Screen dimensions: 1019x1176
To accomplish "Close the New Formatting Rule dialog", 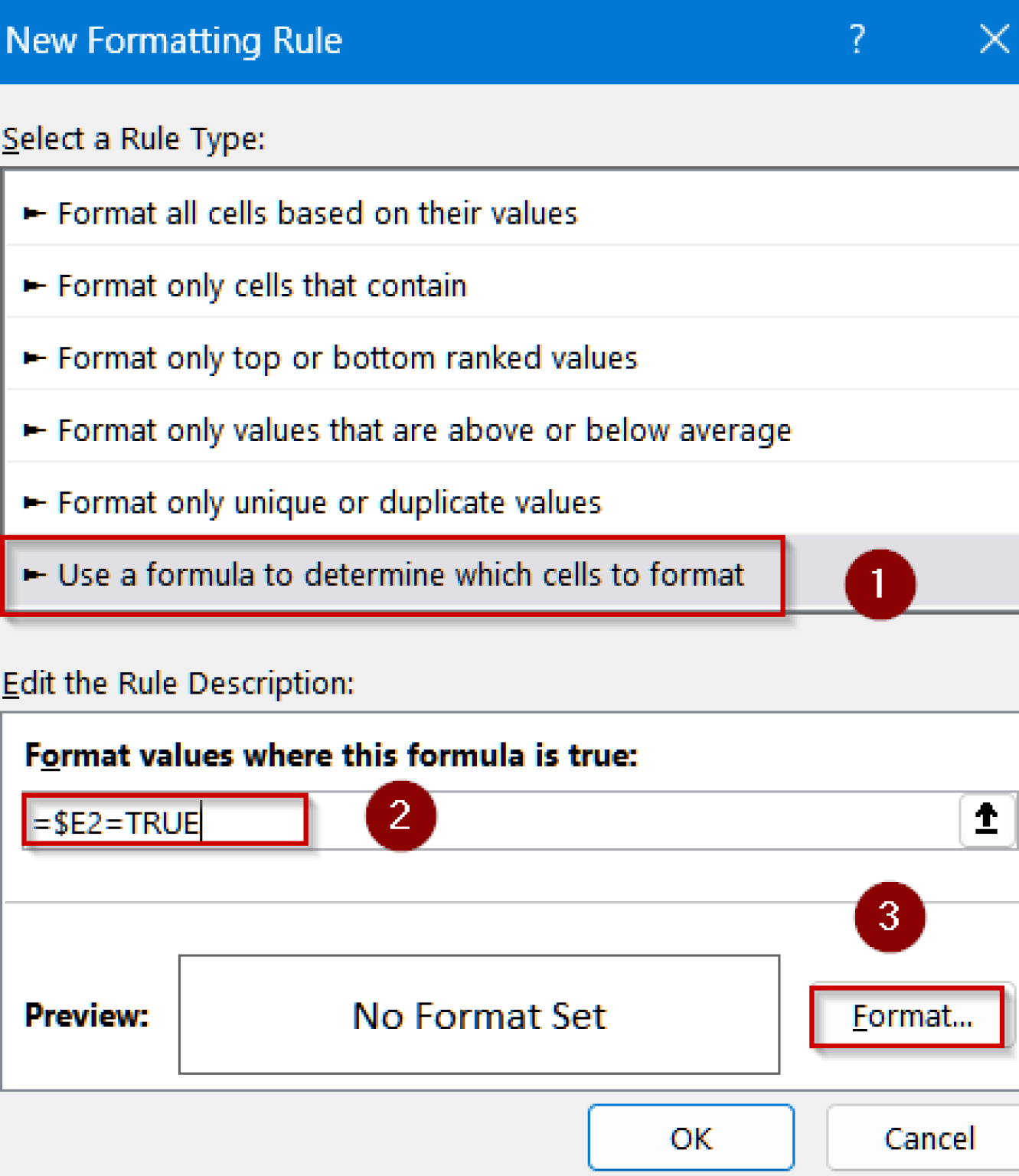I will 994,39.
